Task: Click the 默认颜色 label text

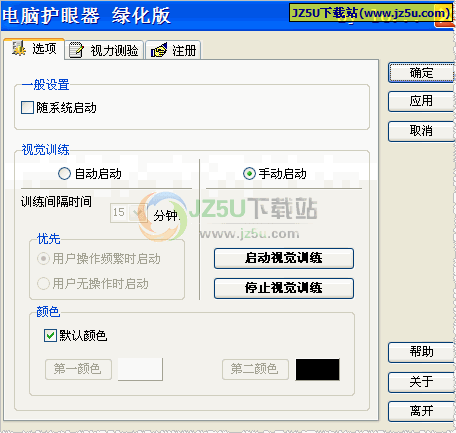Action: pos(83,335)
